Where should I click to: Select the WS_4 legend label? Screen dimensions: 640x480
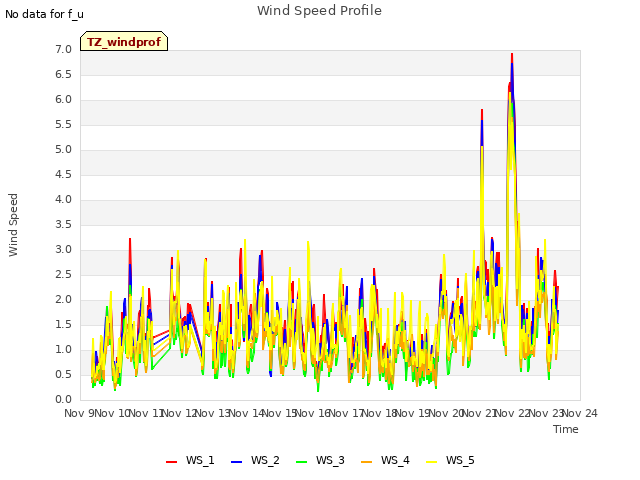395,460
